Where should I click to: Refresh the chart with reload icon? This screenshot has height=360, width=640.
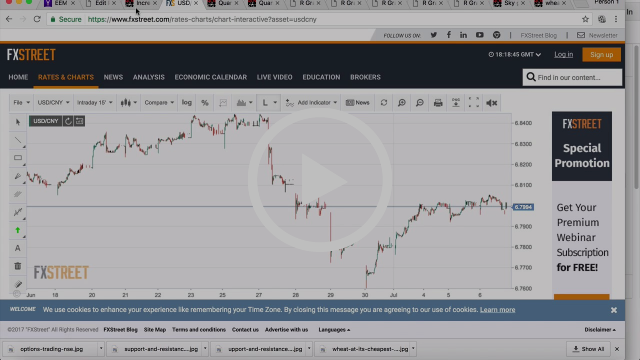coord(384,103)
